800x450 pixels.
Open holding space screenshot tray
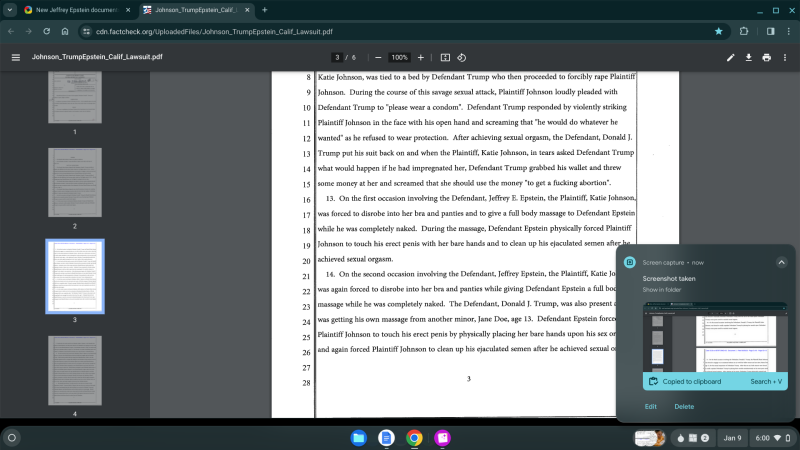coord(649,438)
